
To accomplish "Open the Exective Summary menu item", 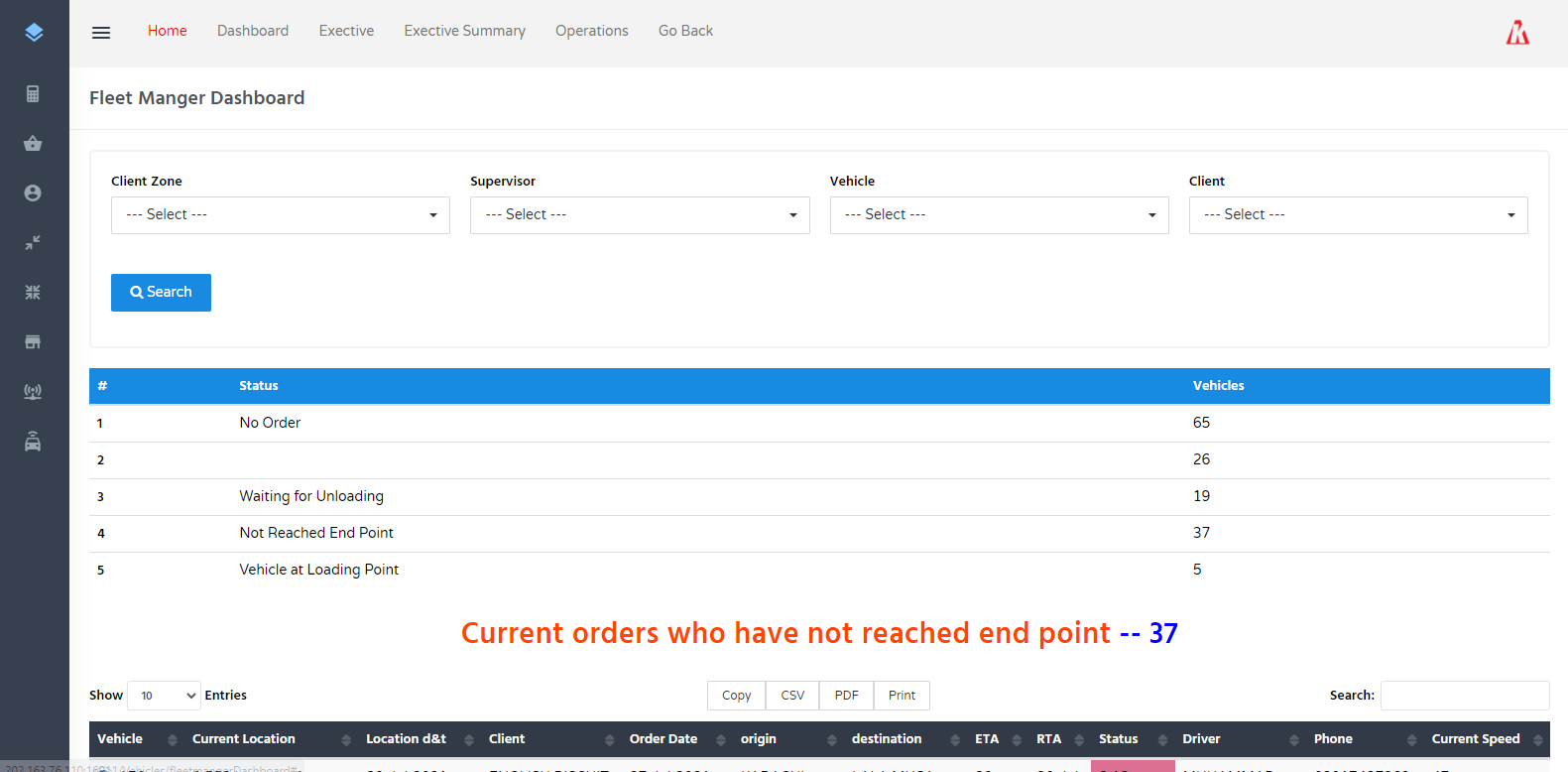I will tap(464, 31).
